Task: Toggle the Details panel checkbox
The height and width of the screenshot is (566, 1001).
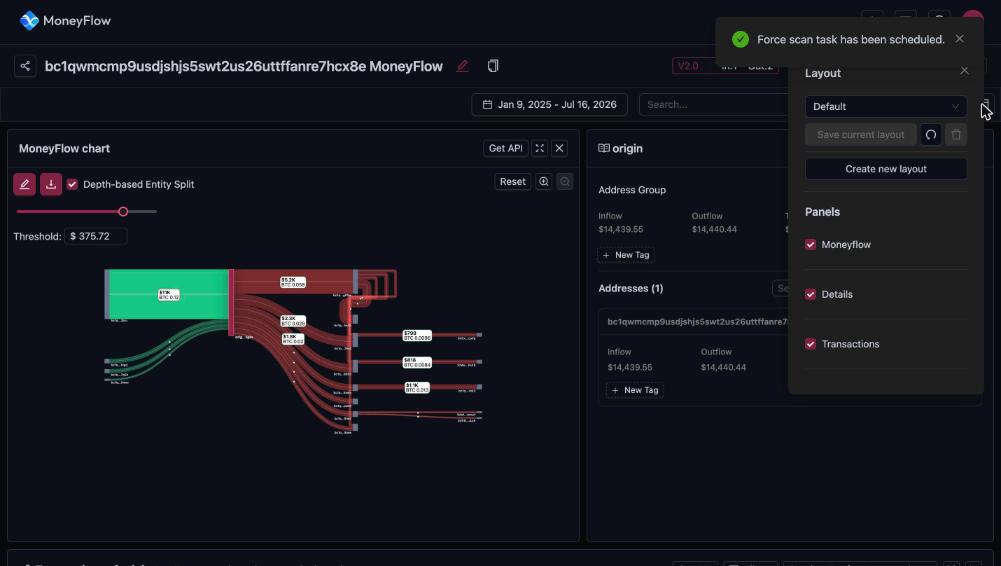Action: (810, 294)
